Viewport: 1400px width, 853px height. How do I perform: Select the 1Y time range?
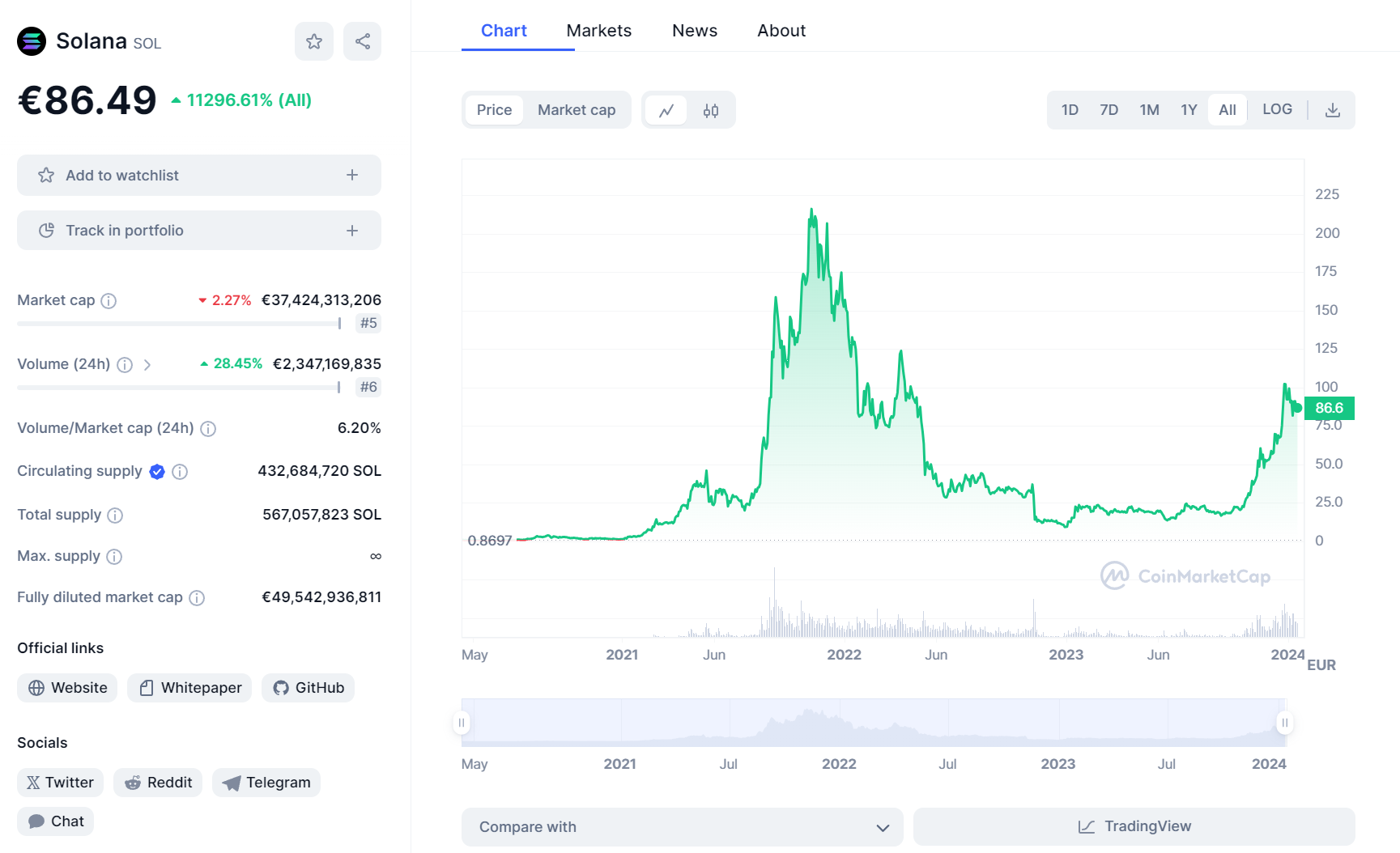(1188, 110)
